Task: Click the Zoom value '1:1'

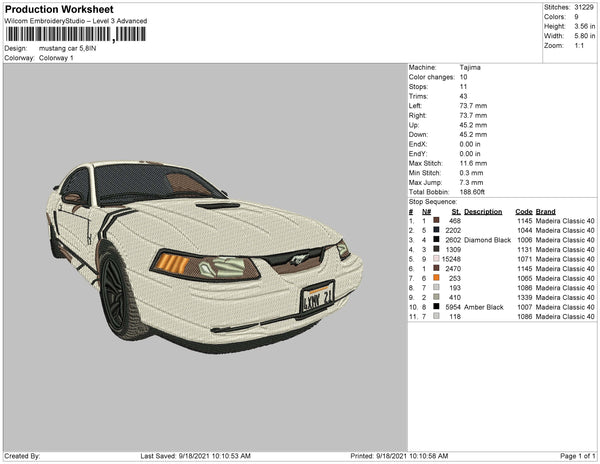Action: pos(579,46)
